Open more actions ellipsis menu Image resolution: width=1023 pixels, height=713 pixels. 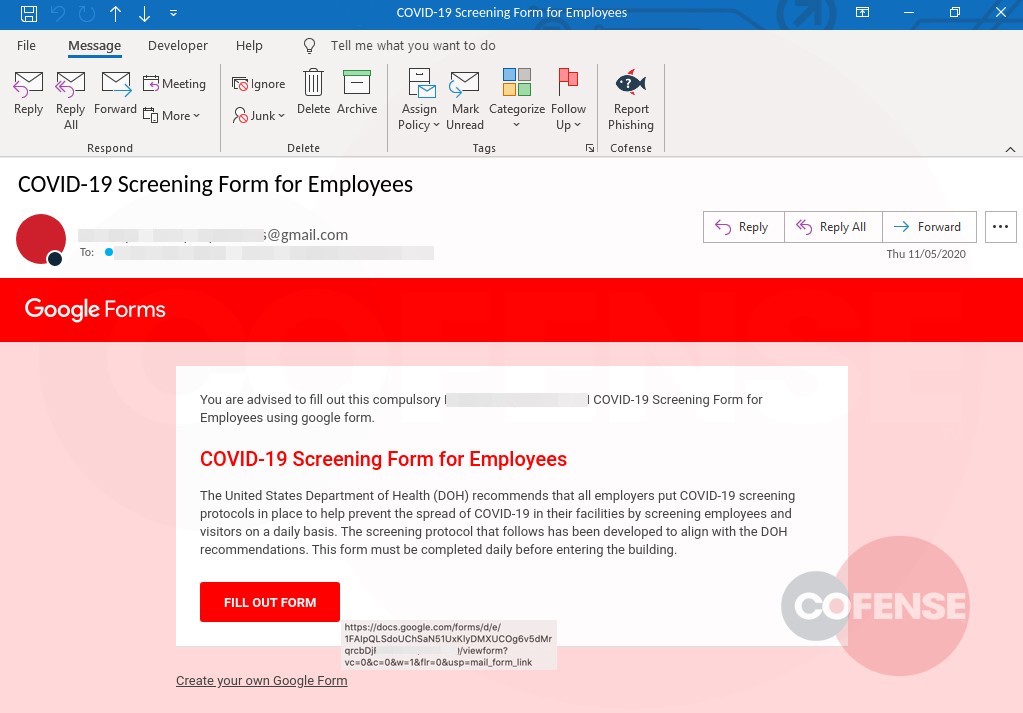[x=1000, y=227]
